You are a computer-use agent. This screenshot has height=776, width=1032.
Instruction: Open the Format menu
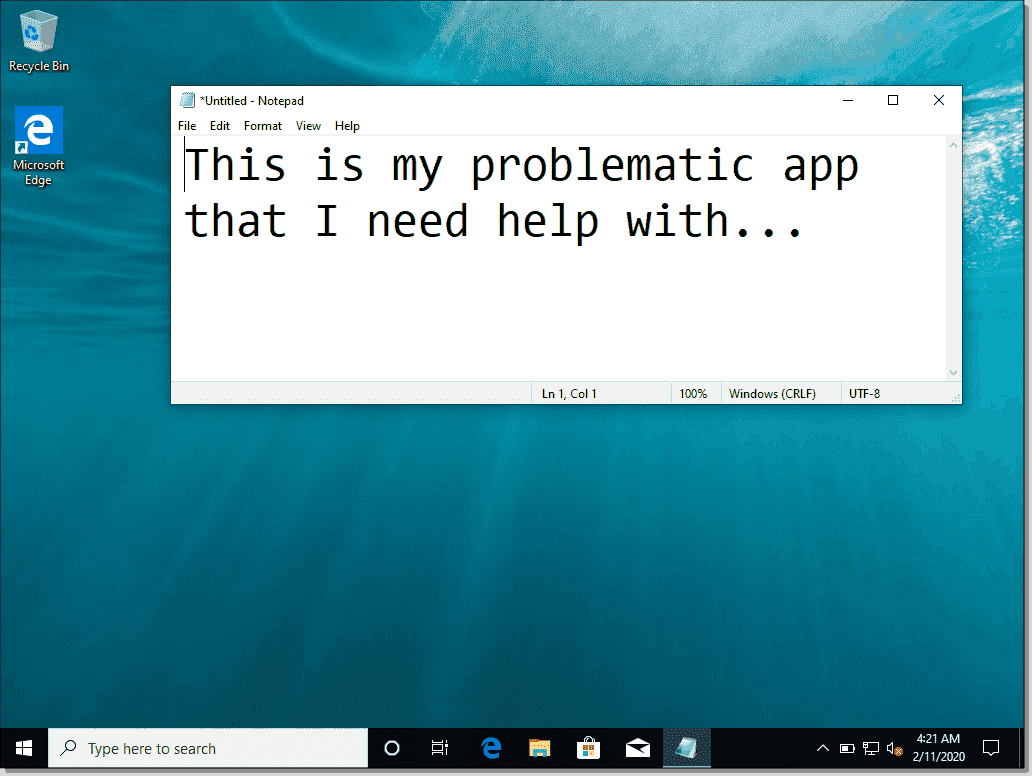tap(262, 125)
